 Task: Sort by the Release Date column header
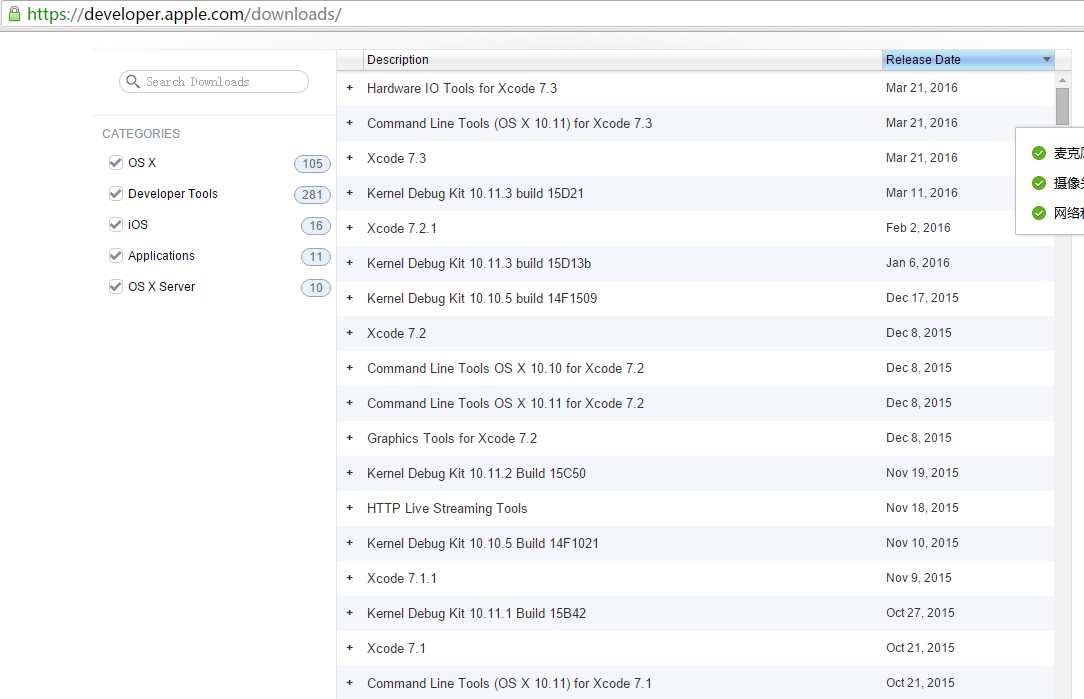968,59
